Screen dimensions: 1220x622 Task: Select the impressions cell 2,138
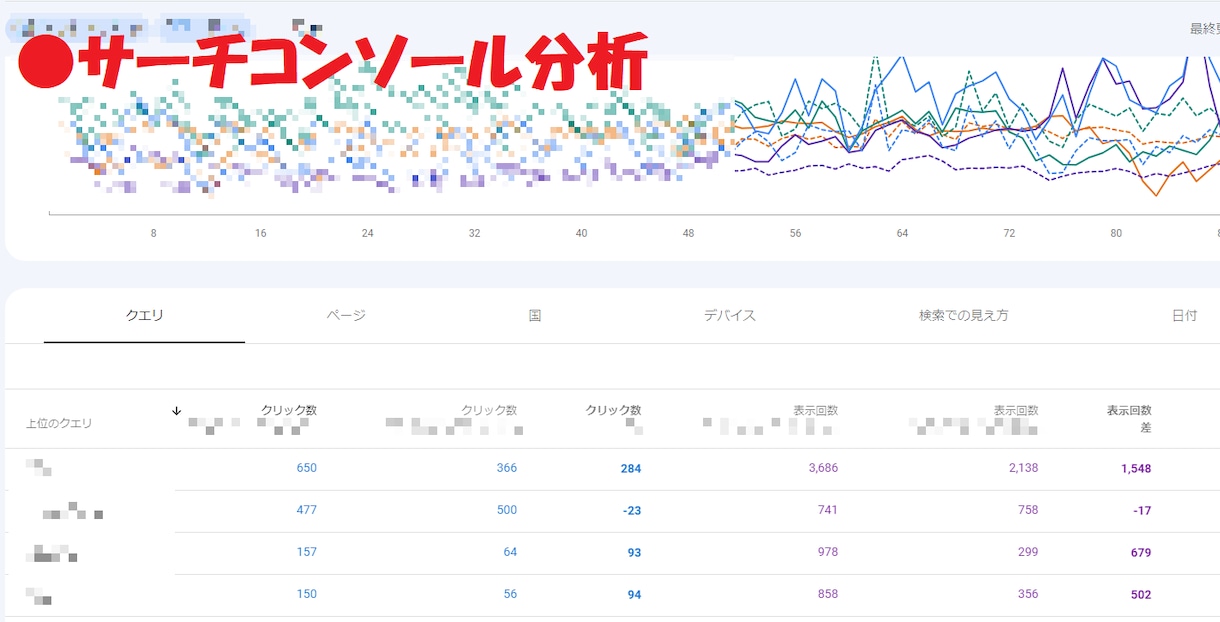coord(1022,468)
